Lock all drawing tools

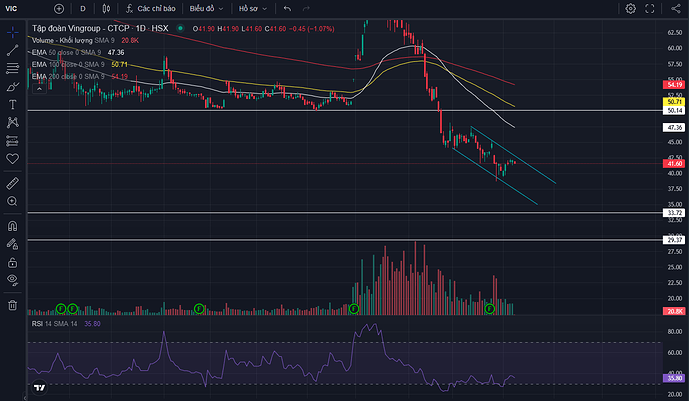(12, 262)
